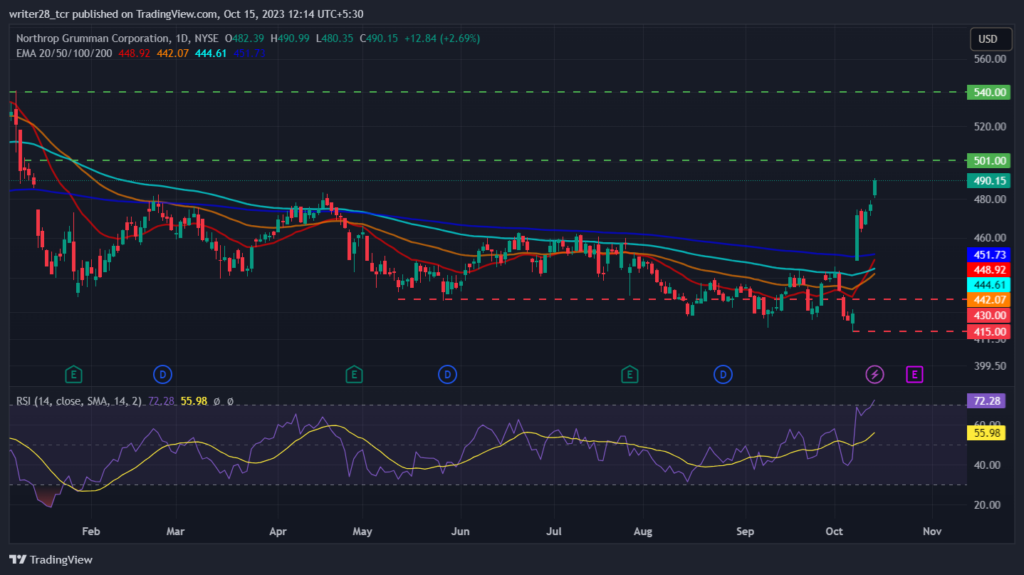Click the yellow 55.98 value in RSI legend
Viewport: 1024px width, 575px height.
pyautogui.click(x=194, y=401)
